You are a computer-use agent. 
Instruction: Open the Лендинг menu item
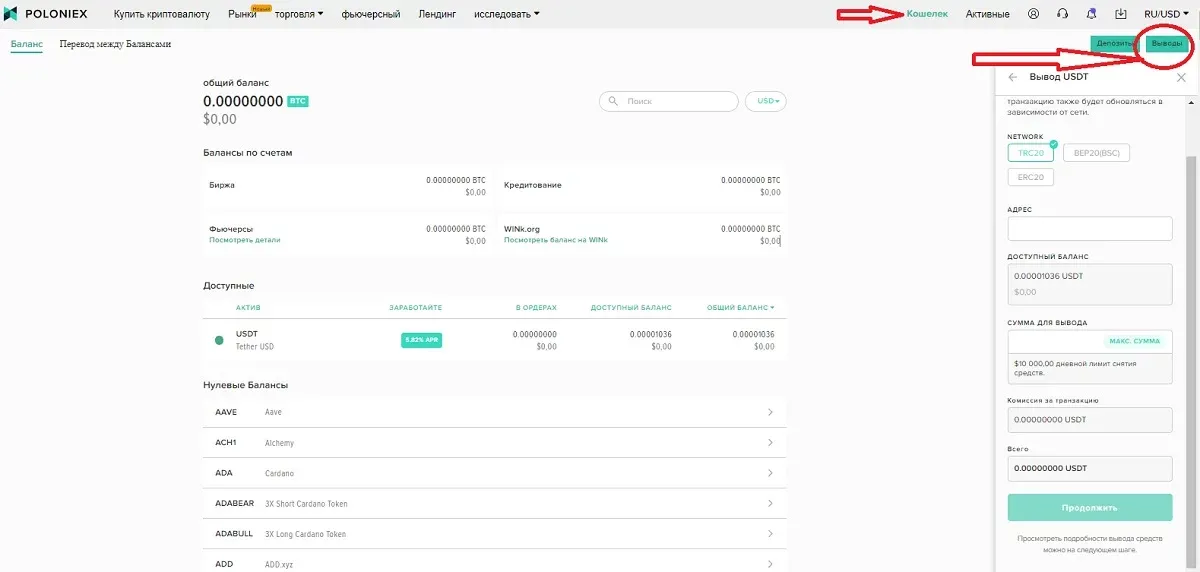[x=437, y=14]
